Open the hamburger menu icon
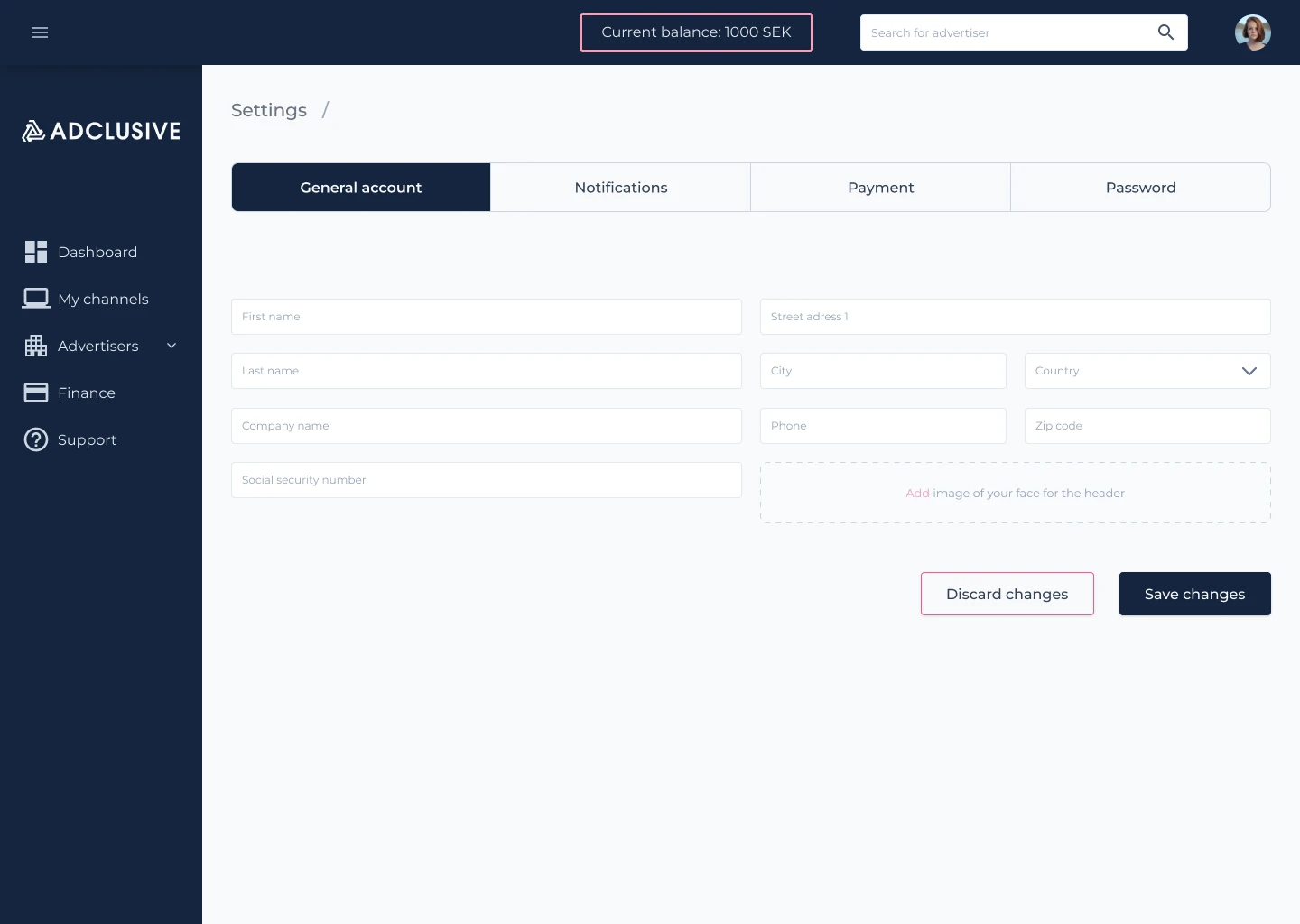The width and height of the screenshot is (1300, 924). tap(40, 32)
